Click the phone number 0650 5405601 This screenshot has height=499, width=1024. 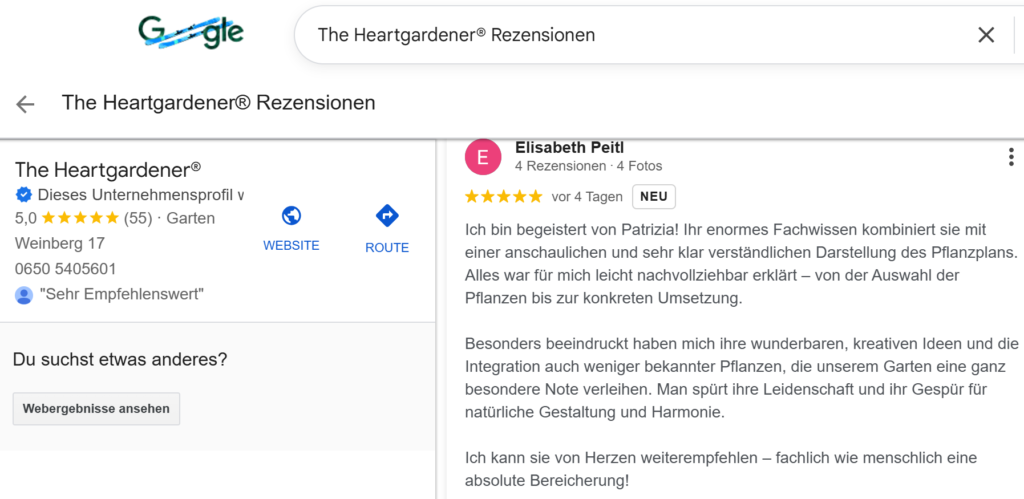coord(65,268)
